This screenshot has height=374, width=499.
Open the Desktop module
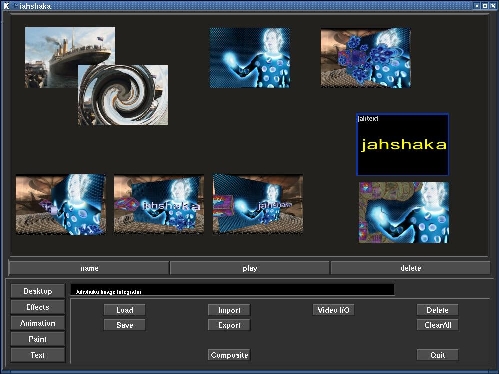click(38, 291)
